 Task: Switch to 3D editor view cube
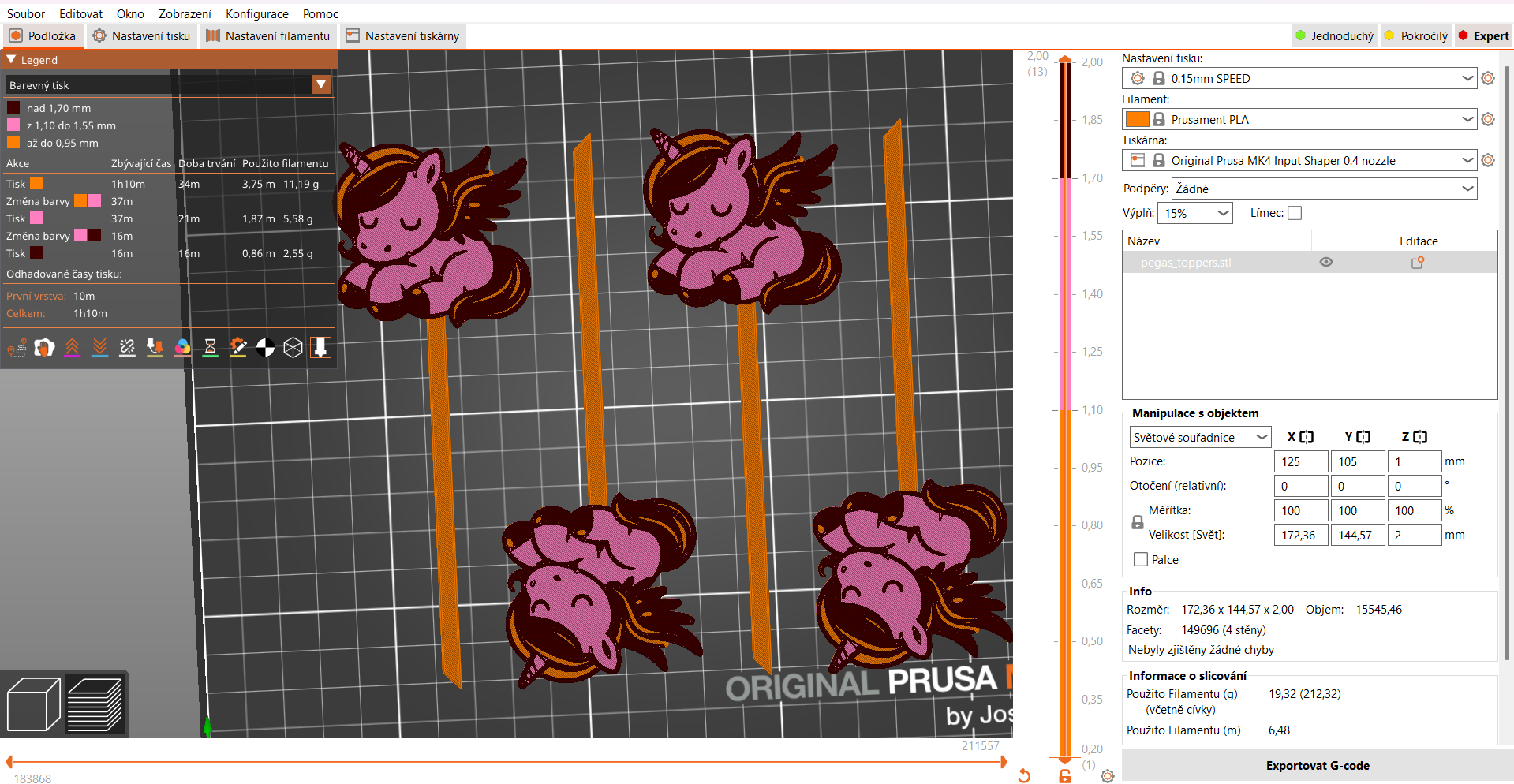pos(33,704)
